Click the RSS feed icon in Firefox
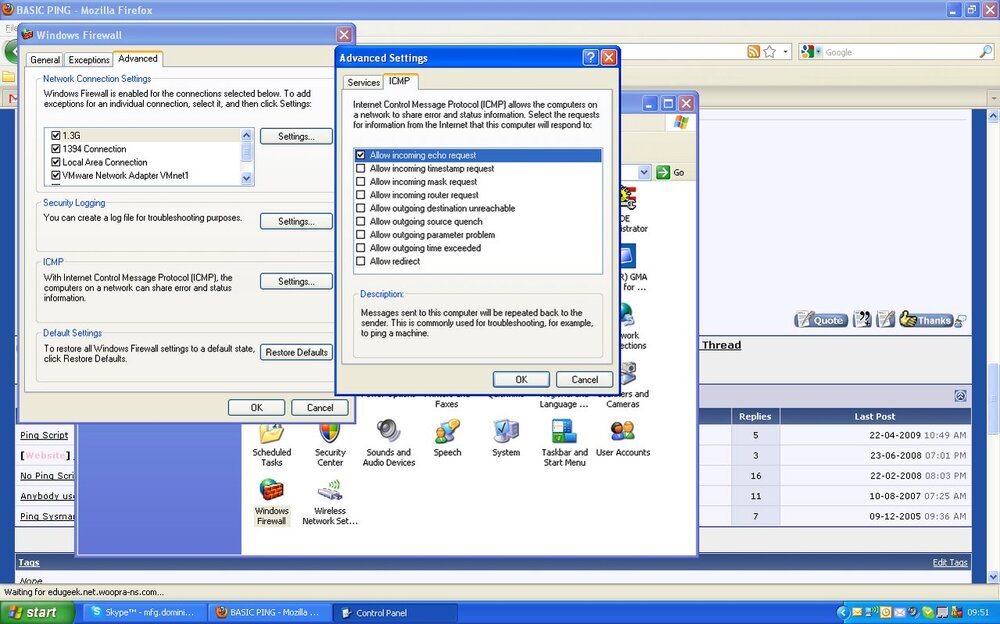The image size is (1000, 624). point(753,52)
